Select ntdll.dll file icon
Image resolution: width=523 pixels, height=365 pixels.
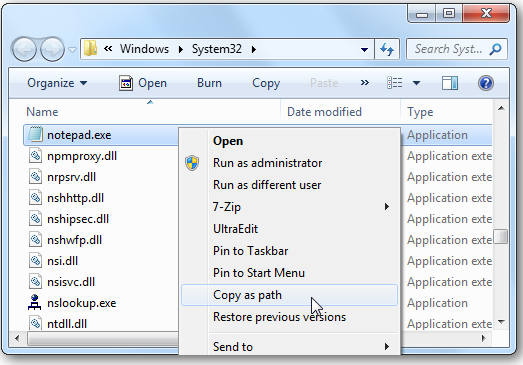coord(35,323)
